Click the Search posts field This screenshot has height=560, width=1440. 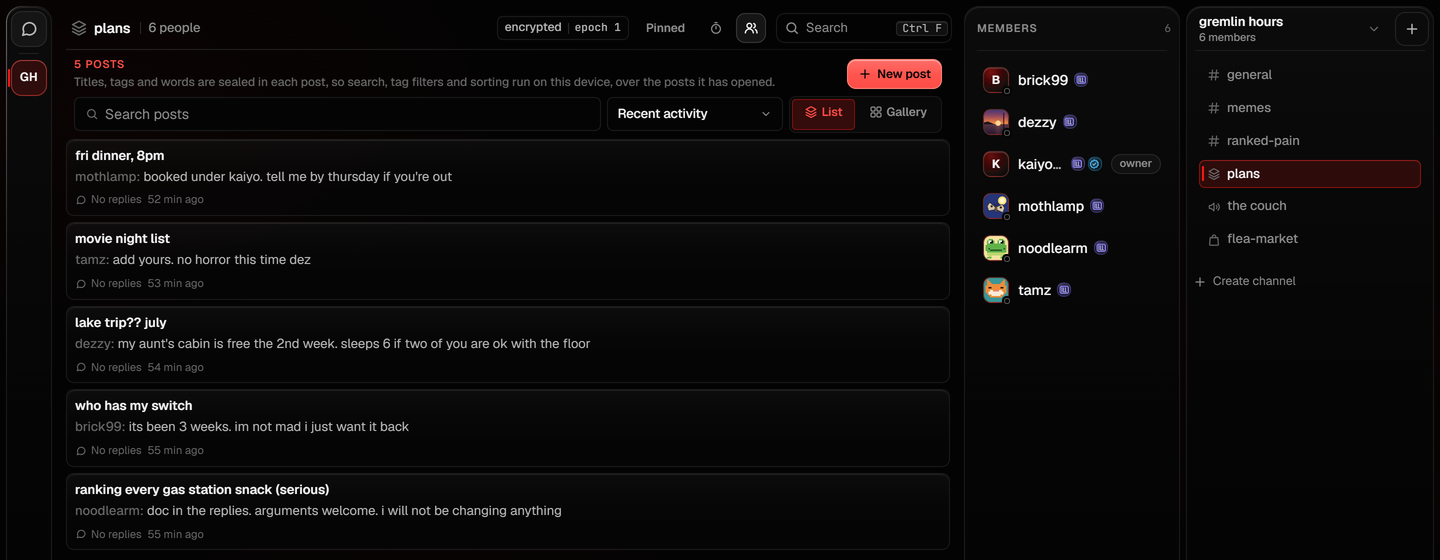[337, 114]
